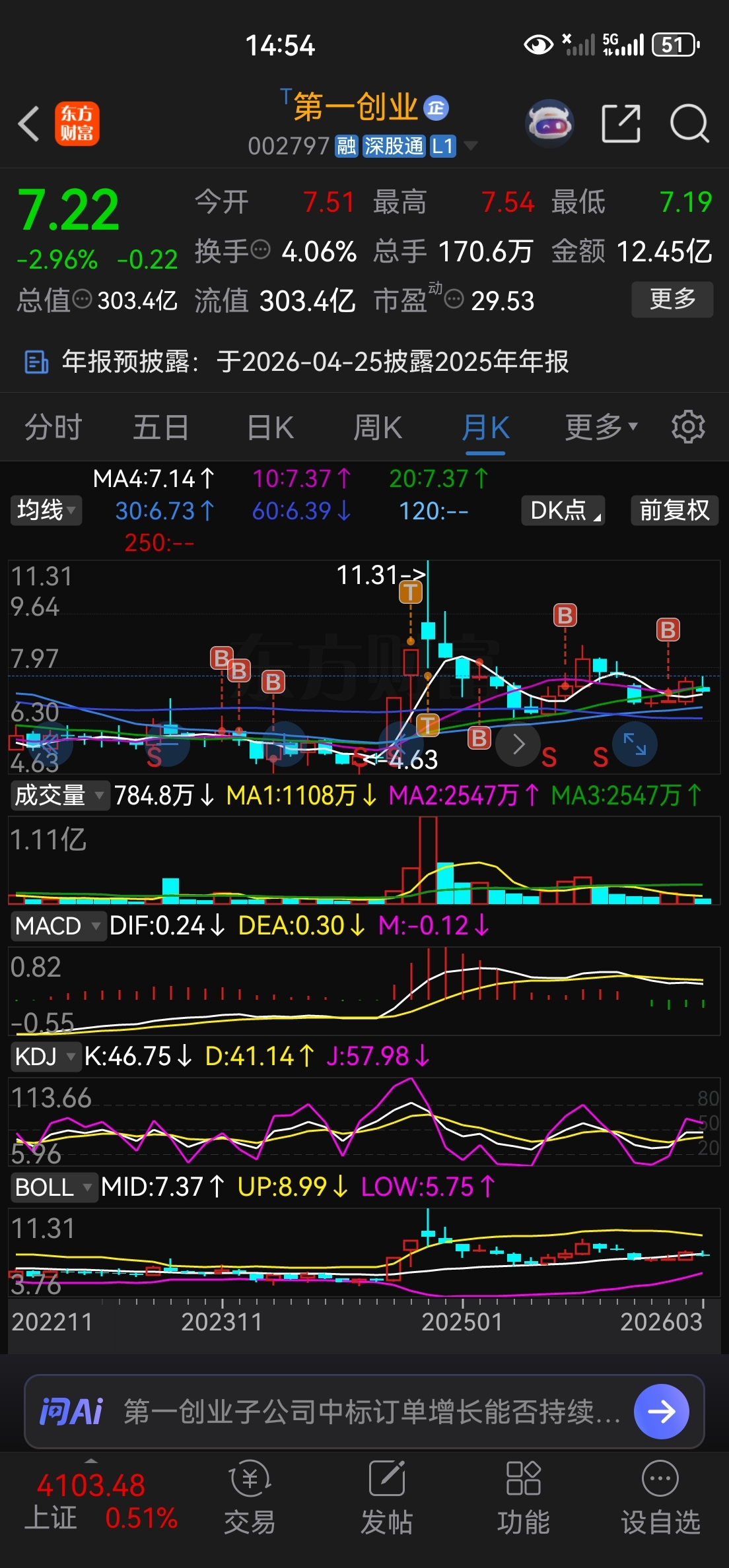729x1568 pixels.
Task: Tap the L1 level badge
Action: (442, 146)
